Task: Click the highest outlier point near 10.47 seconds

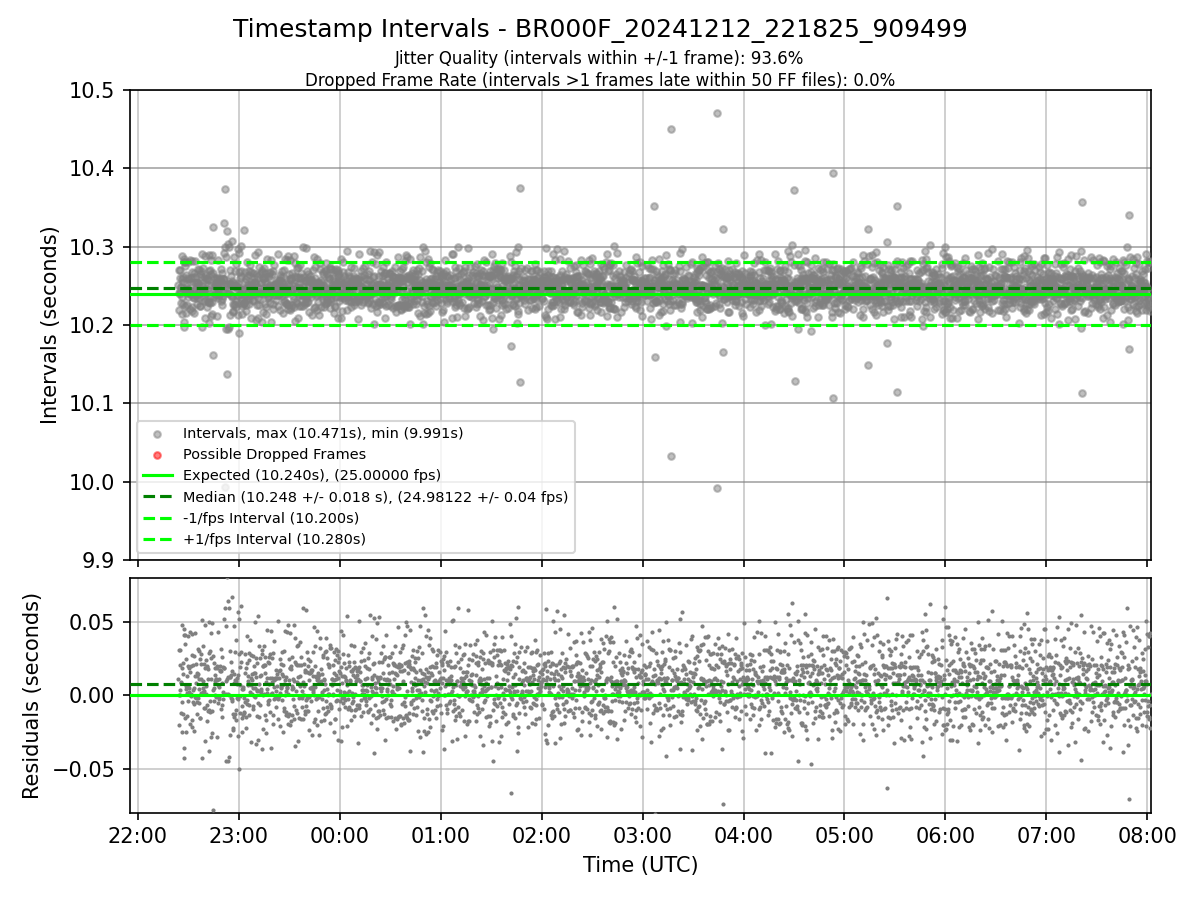Action: [717, 113]
